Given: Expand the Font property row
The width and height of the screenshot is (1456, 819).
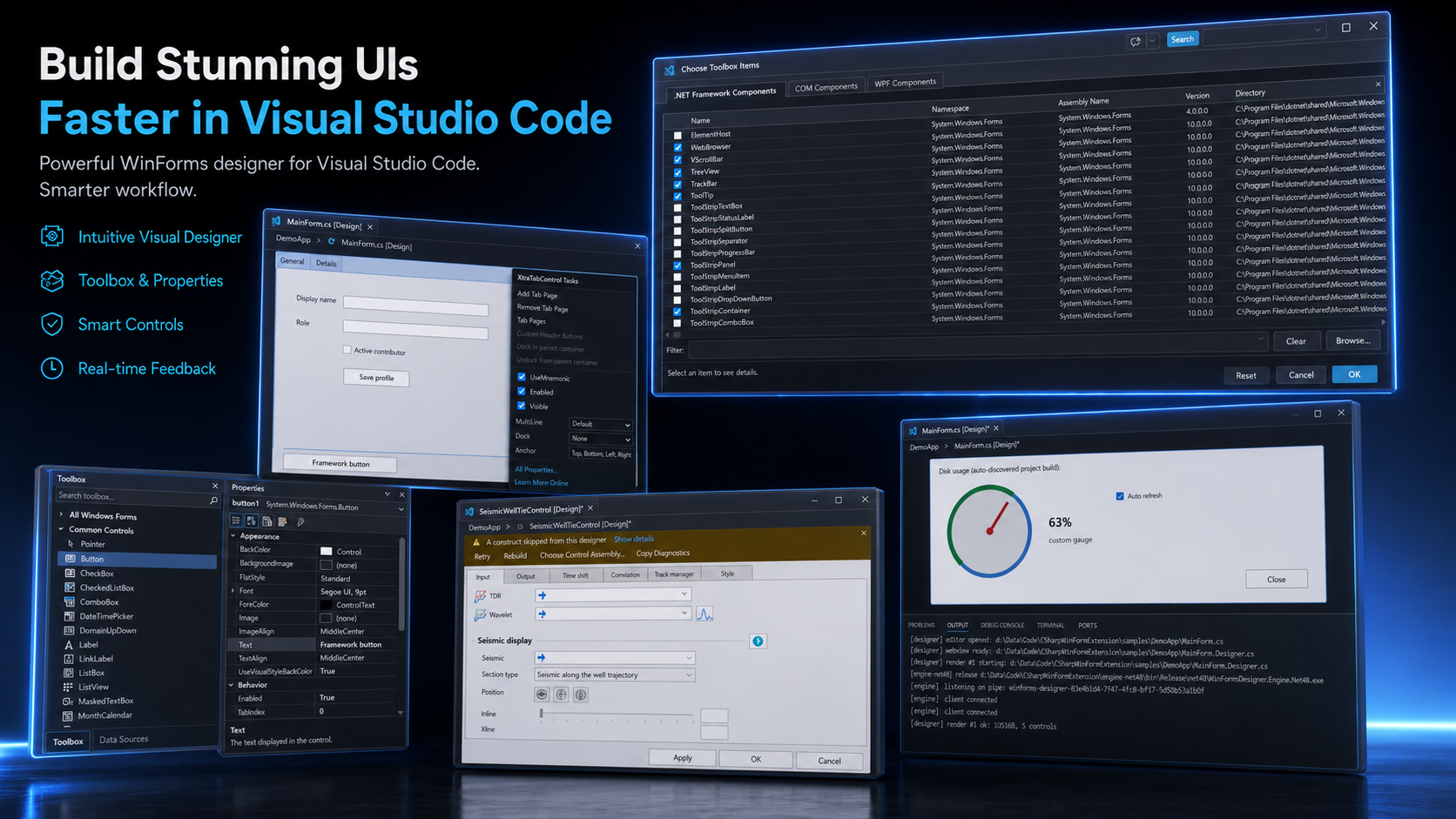Looking at the screenshot, I should click(233, 591).
